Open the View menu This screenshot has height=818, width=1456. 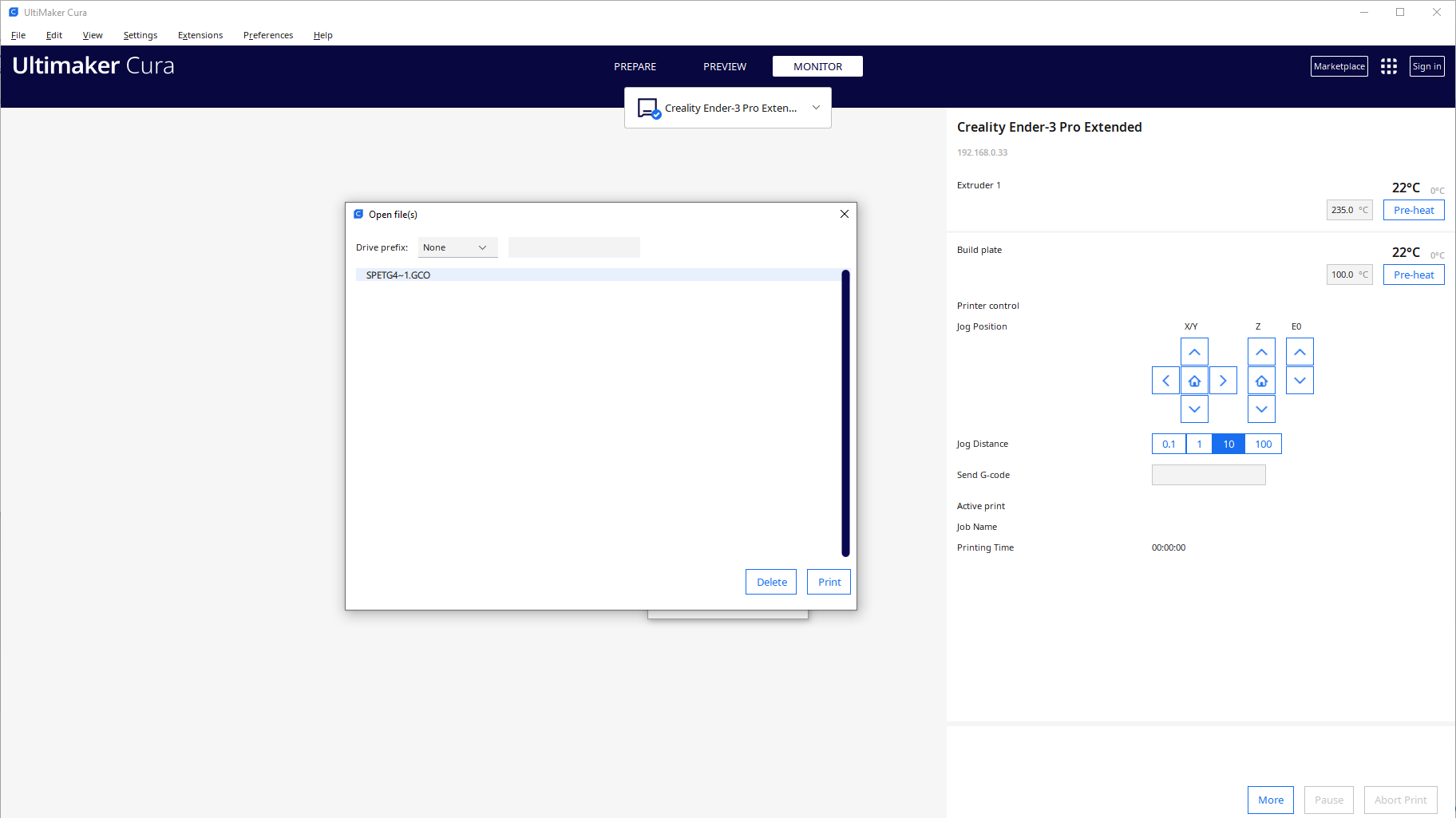[x=93, y=35]
